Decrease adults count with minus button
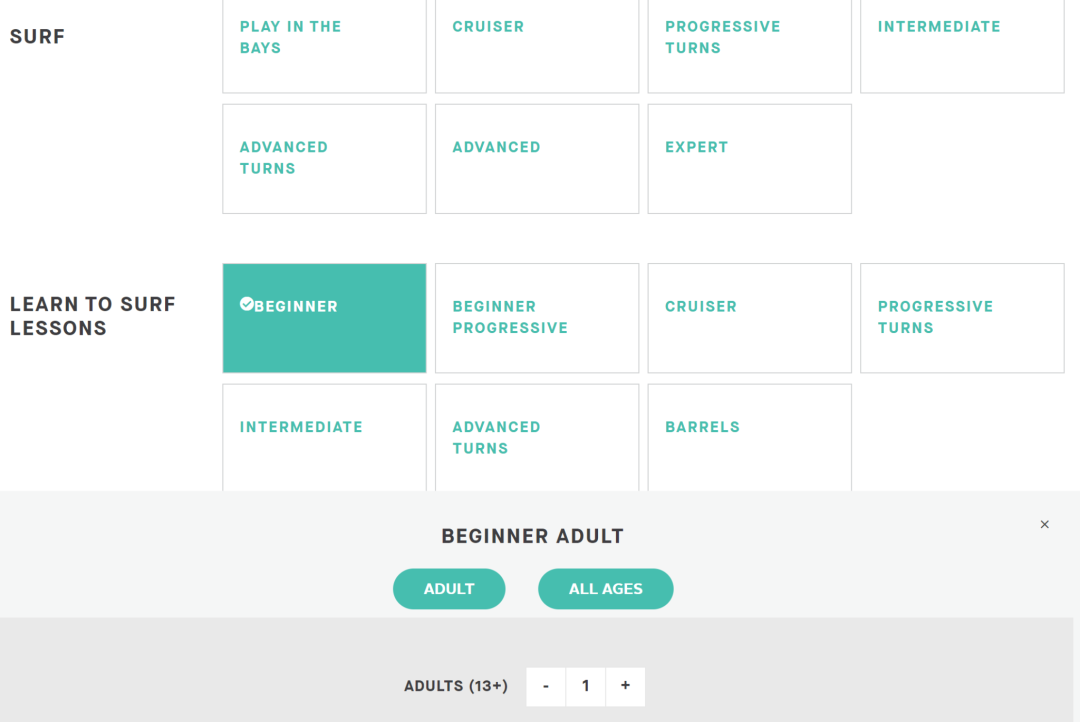Image resolution: width=1080 pixels, height=722 pixels. pyautogui.click(x=546, y=686)
